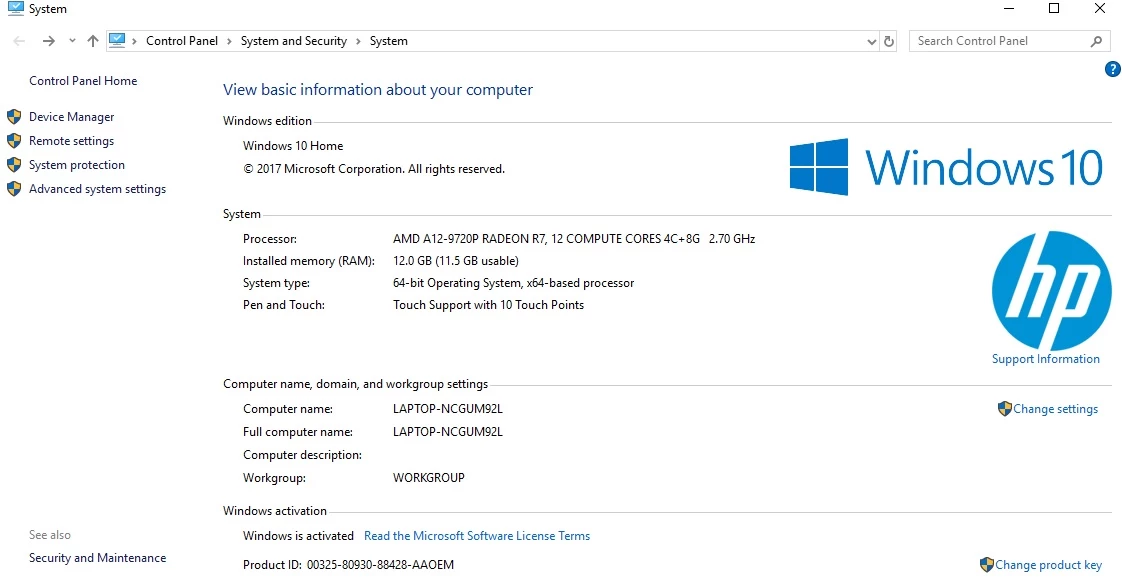Viewport: 1122px width, 584px height.
Task: Go to Control Panel Home
Action: point(83,81)
